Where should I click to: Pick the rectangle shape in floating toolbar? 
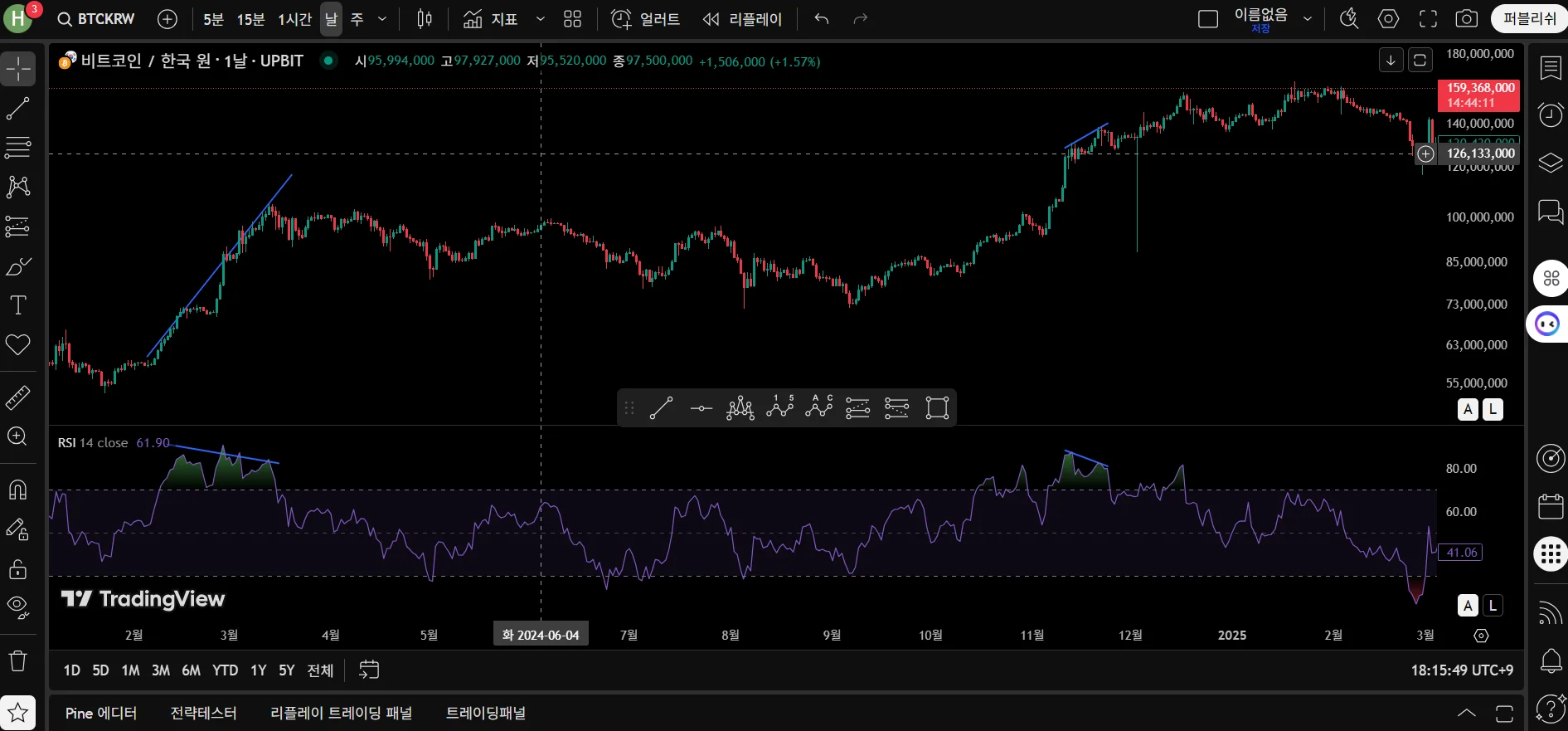click(937, 407)
